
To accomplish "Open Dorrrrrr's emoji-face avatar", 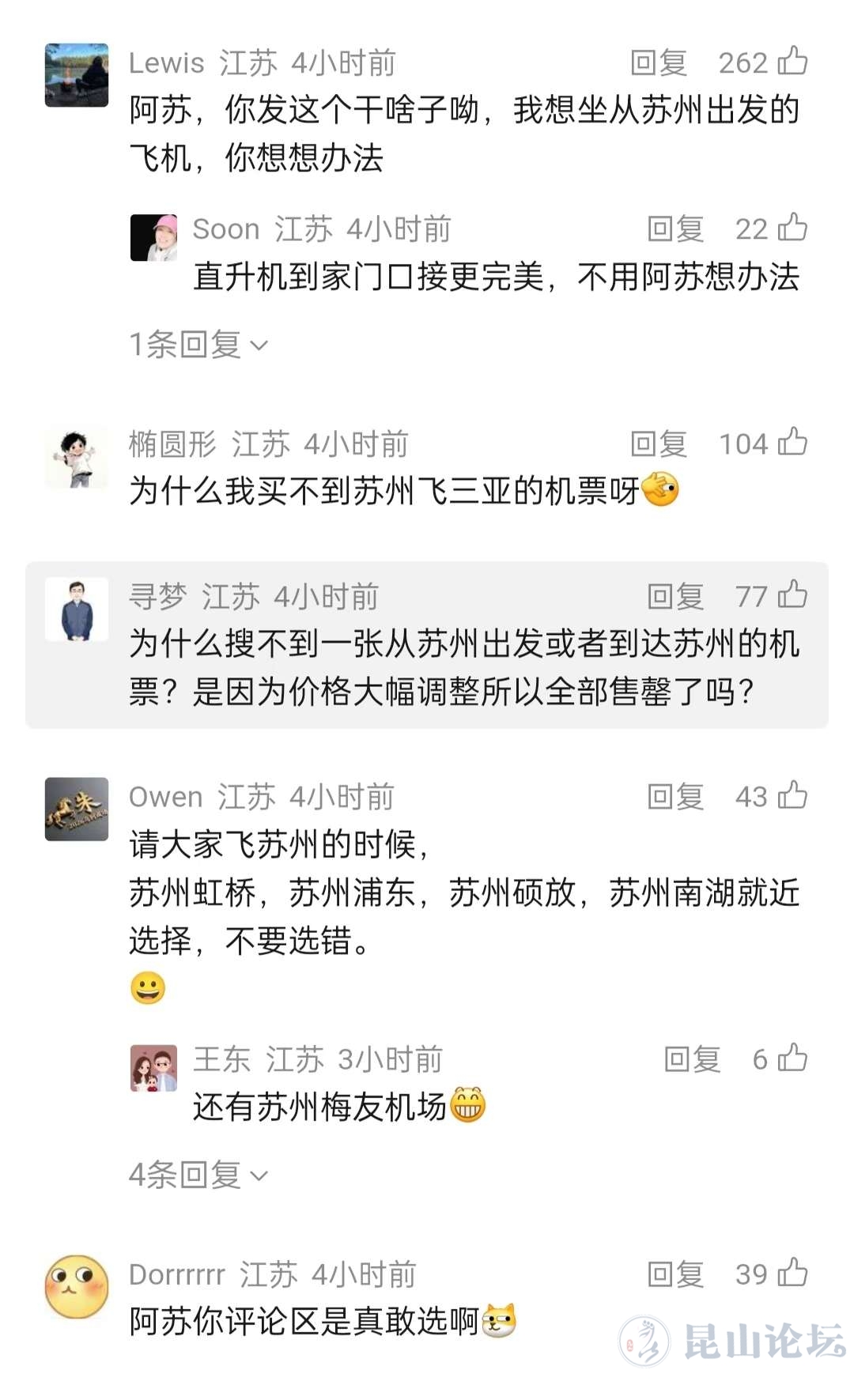I will pyautogui.click(x=77, y=1286).
